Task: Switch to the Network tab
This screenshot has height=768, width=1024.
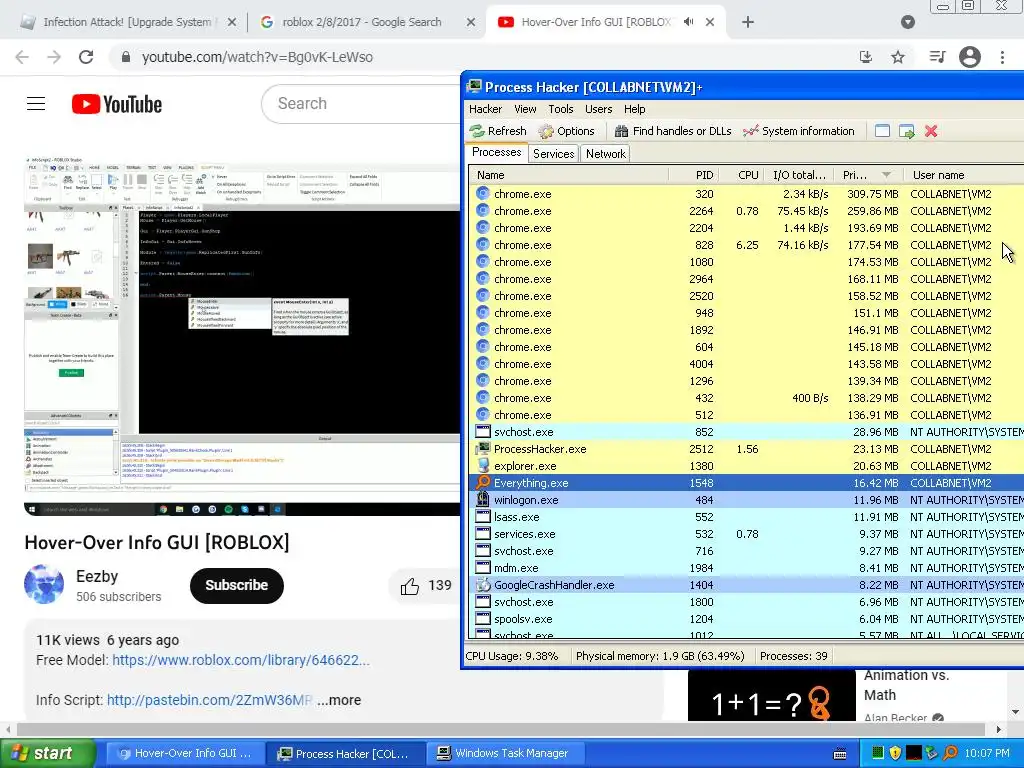Action: pyautogui.click(x=605, y=154)
